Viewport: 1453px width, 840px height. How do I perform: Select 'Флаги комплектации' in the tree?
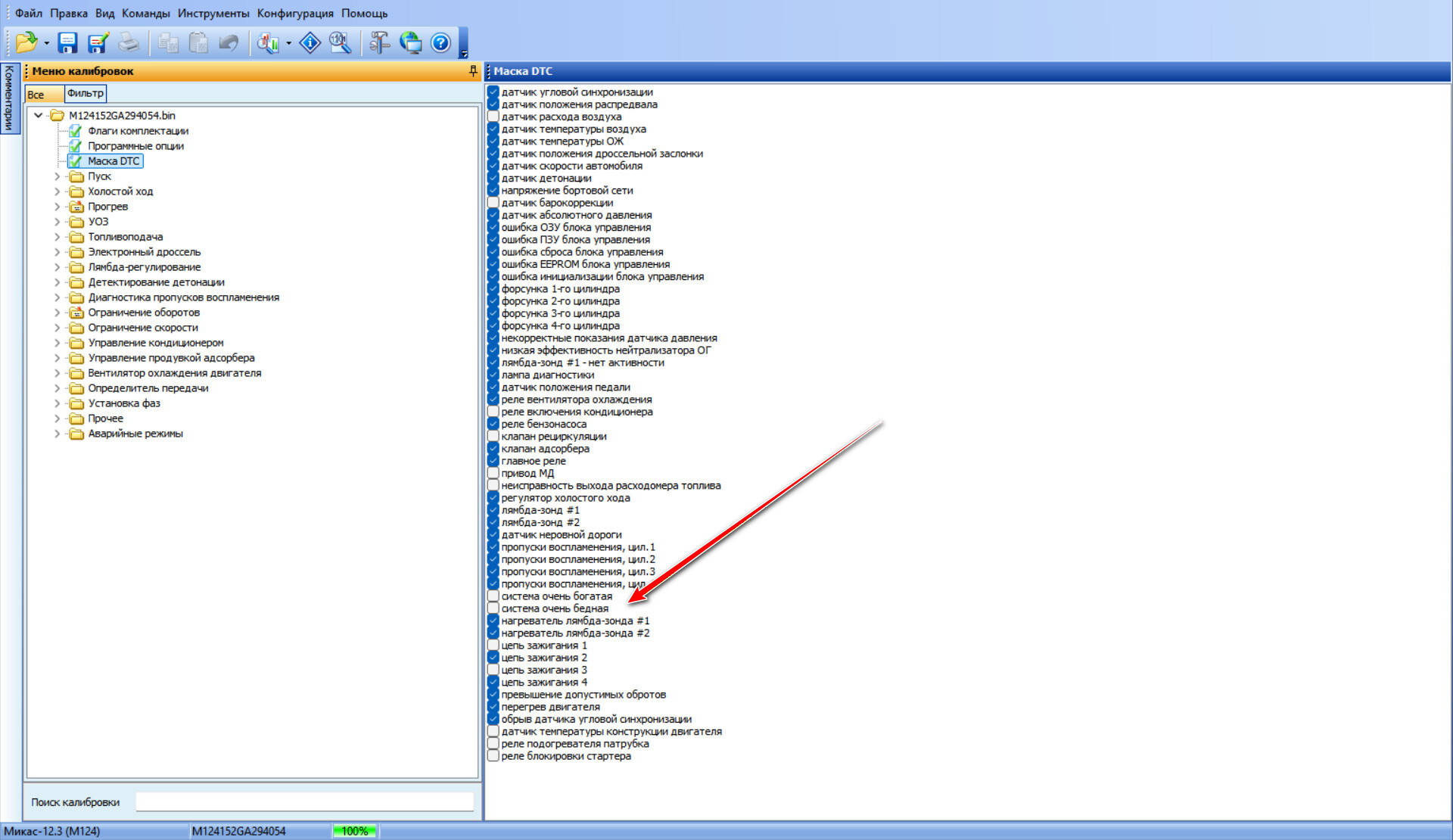point(138,131)
